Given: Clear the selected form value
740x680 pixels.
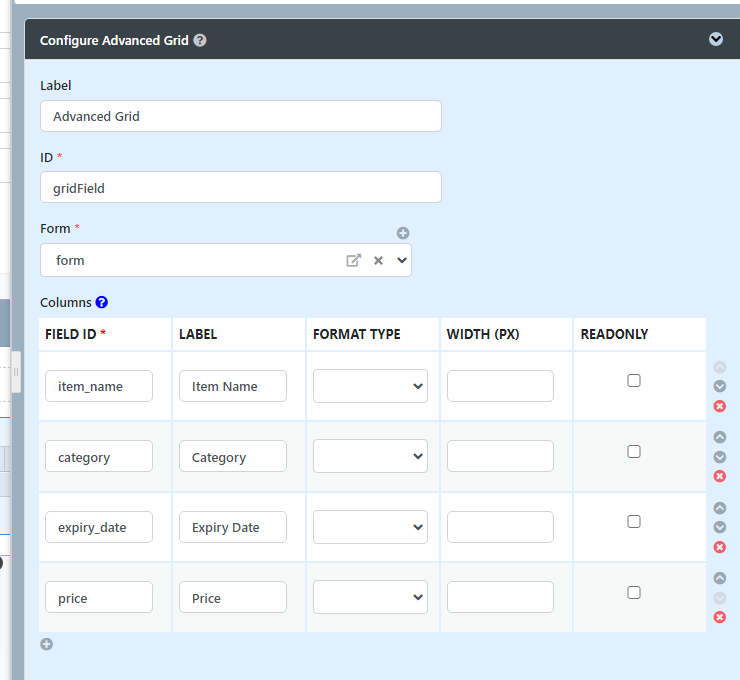Looking at the screenshot, I should click(x=378, y=260).
